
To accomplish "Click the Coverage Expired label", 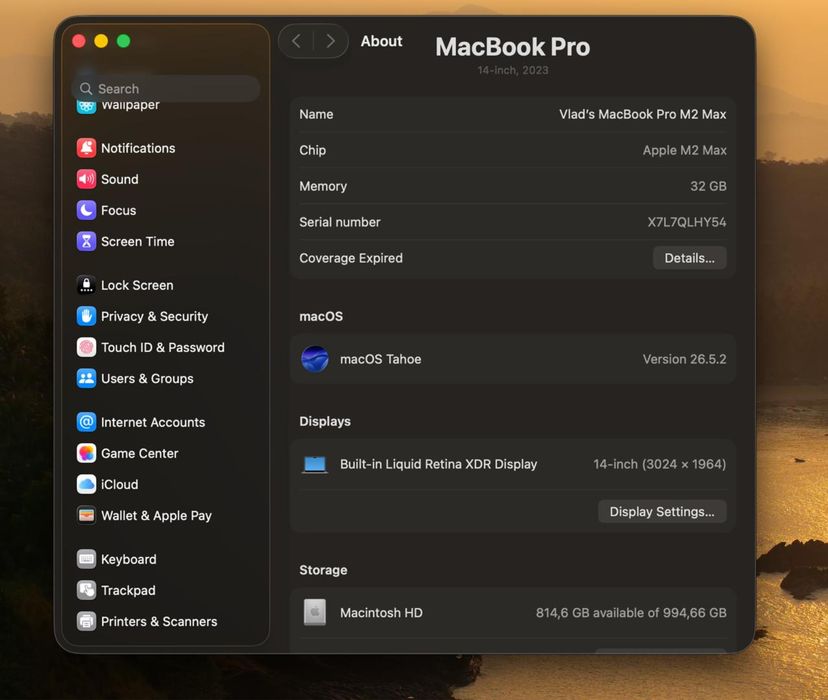I will (x=351, y=258).
